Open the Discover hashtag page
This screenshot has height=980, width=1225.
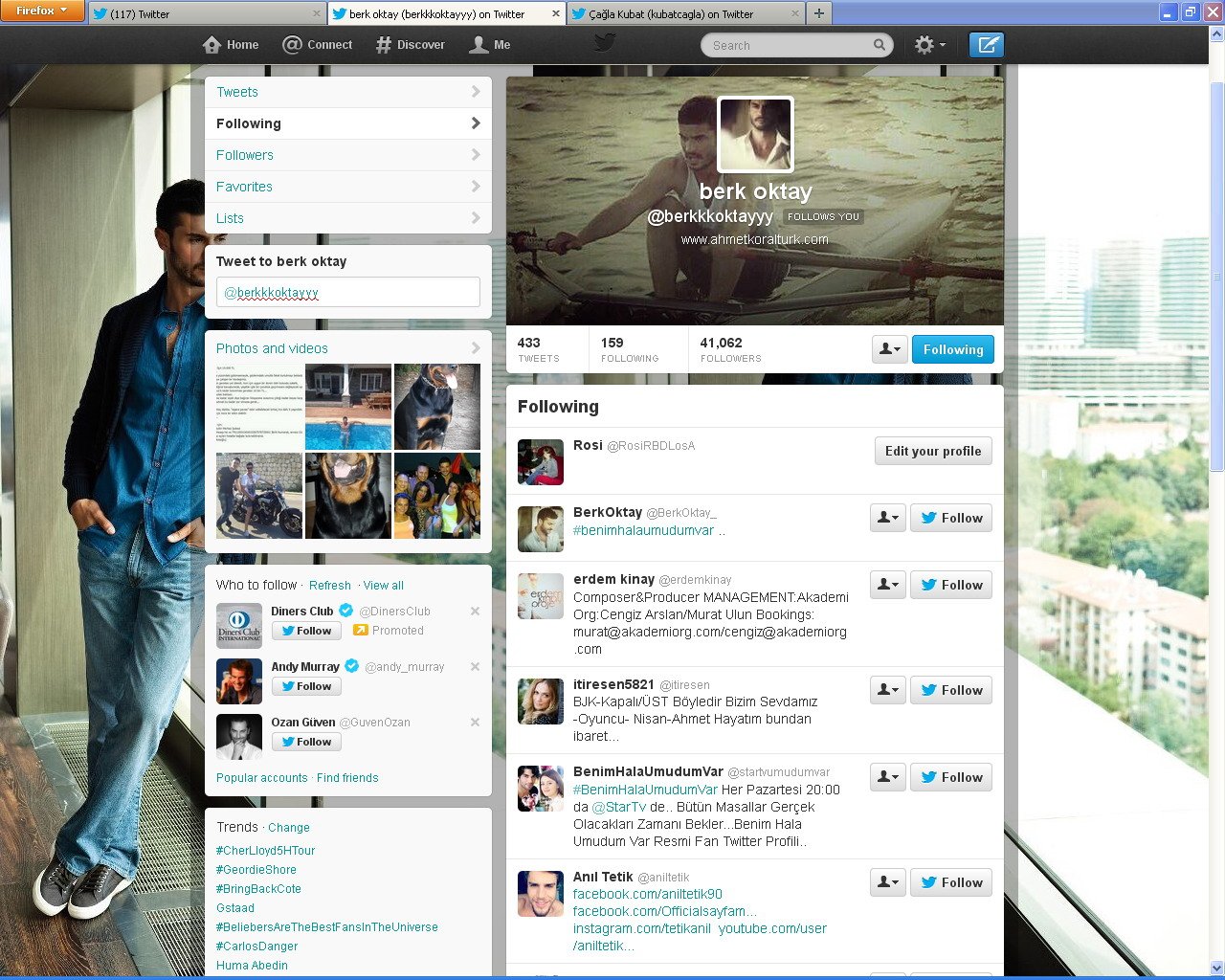click(x=410, y=45)
